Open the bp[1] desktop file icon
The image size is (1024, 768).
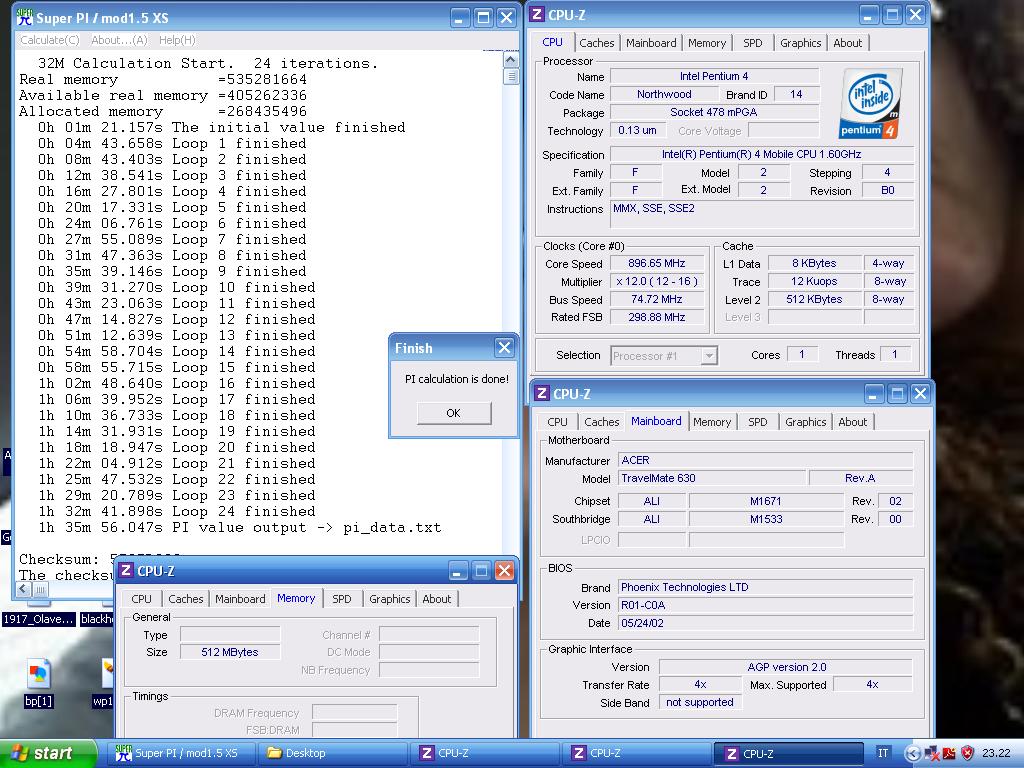39,675
